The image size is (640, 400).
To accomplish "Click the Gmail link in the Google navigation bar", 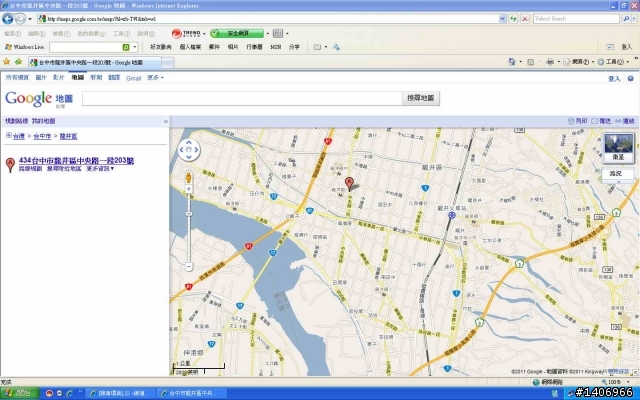I will 133,78.
